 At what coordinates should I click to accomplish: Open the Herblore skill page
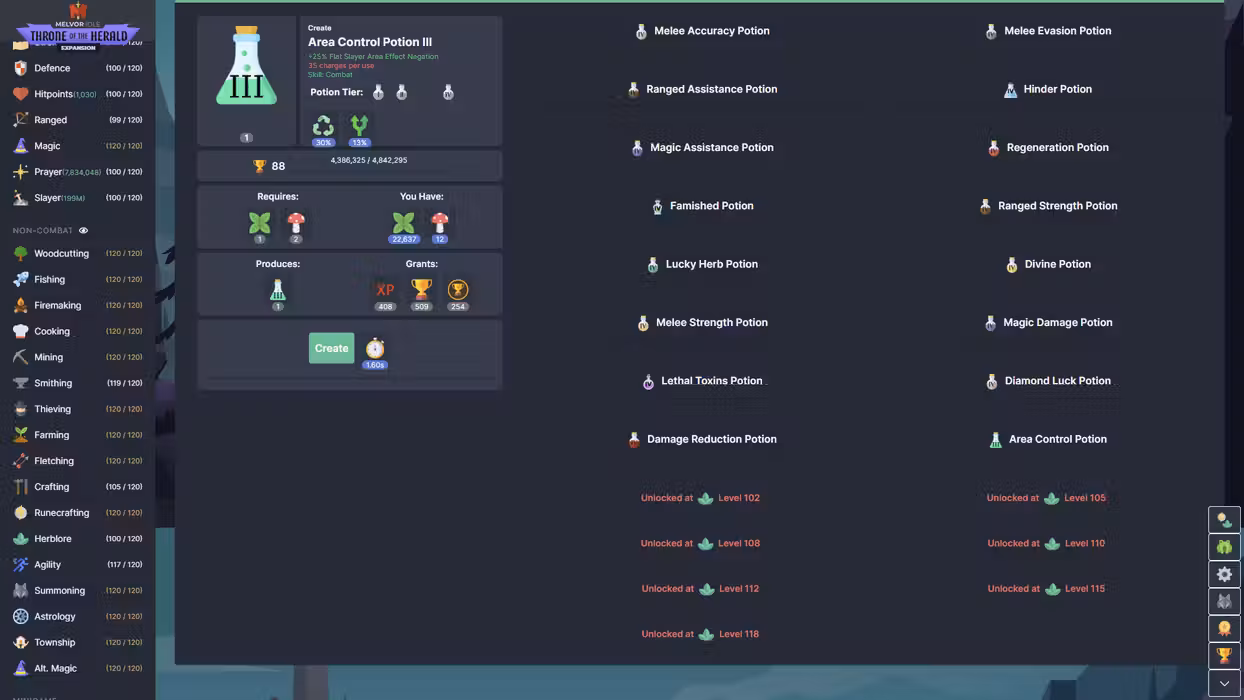click(x=52, y=539)
